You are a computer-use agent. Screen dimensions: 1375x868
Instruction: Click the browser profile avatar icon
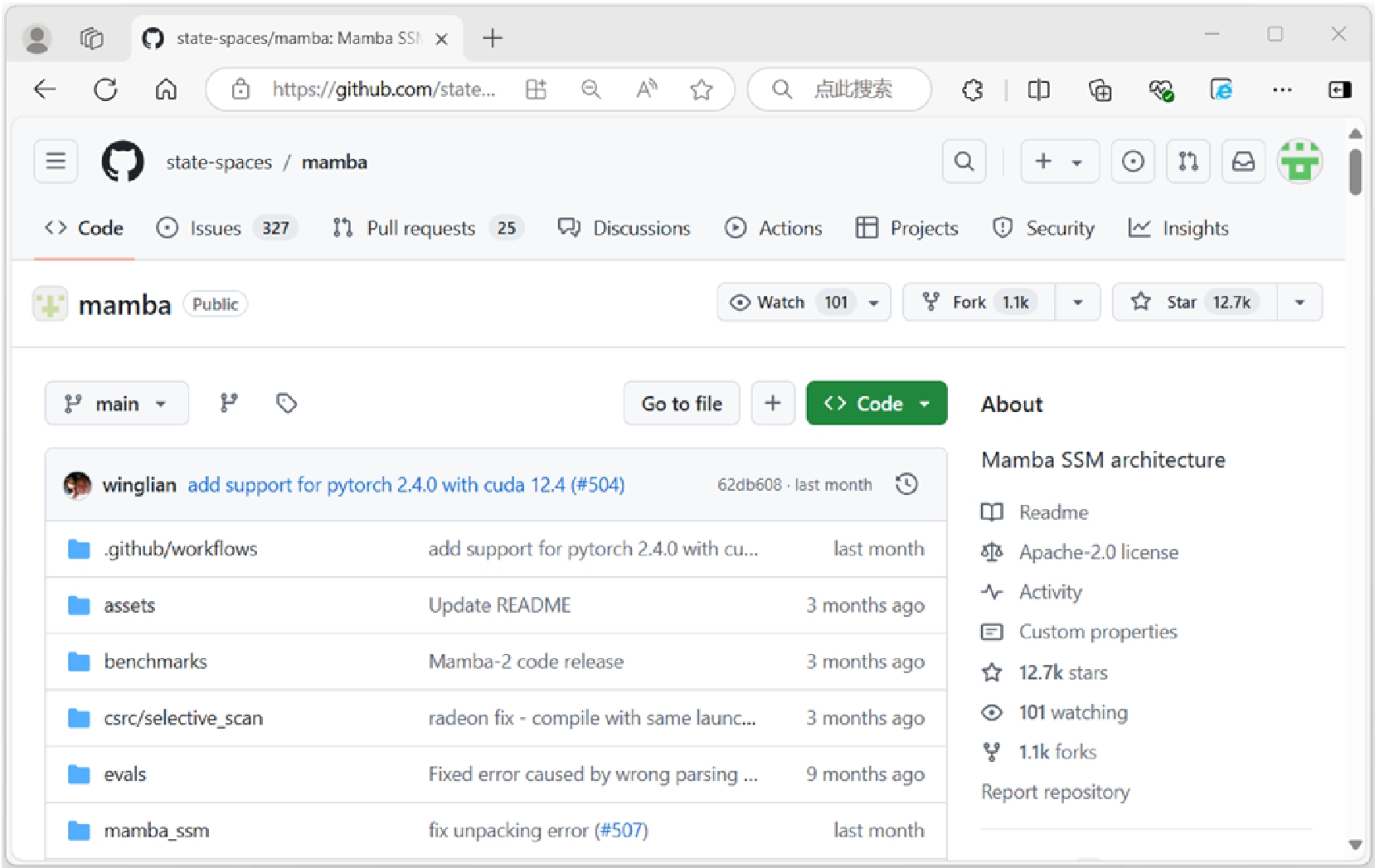tap(36, 38)
